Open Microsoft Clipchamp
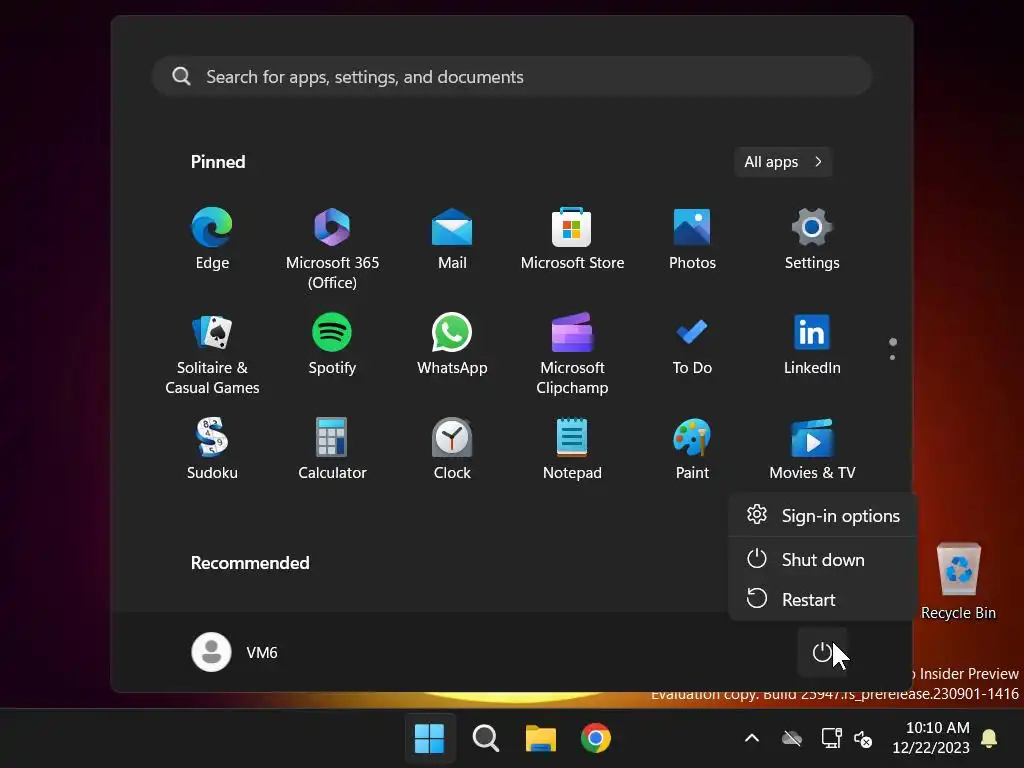Viewport: 1024px width, 768px height. coord(572,353)
